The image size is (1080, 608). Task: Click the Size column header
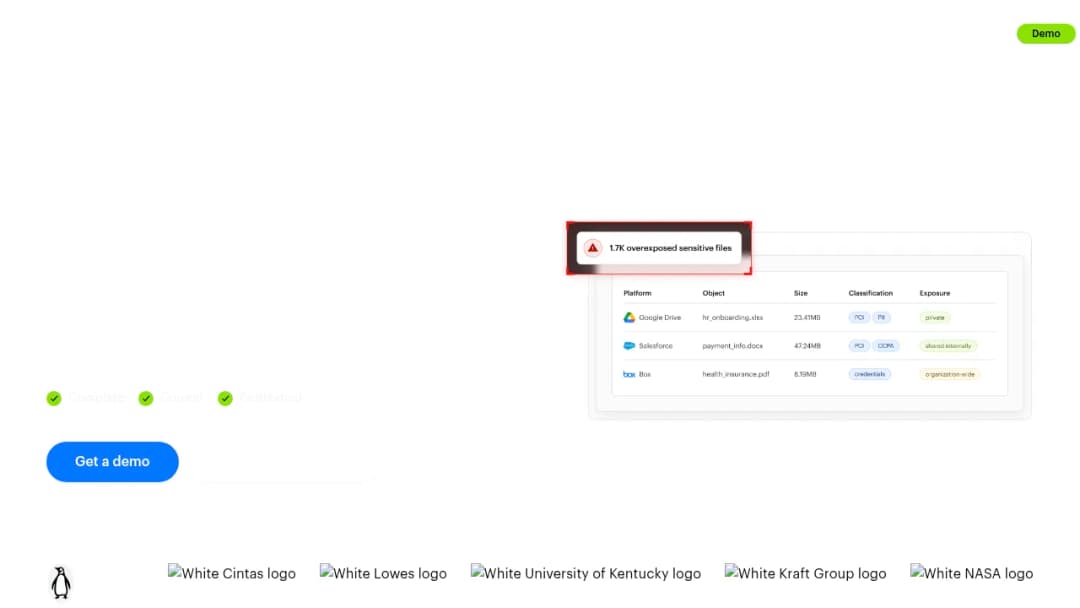click(800, 293)
